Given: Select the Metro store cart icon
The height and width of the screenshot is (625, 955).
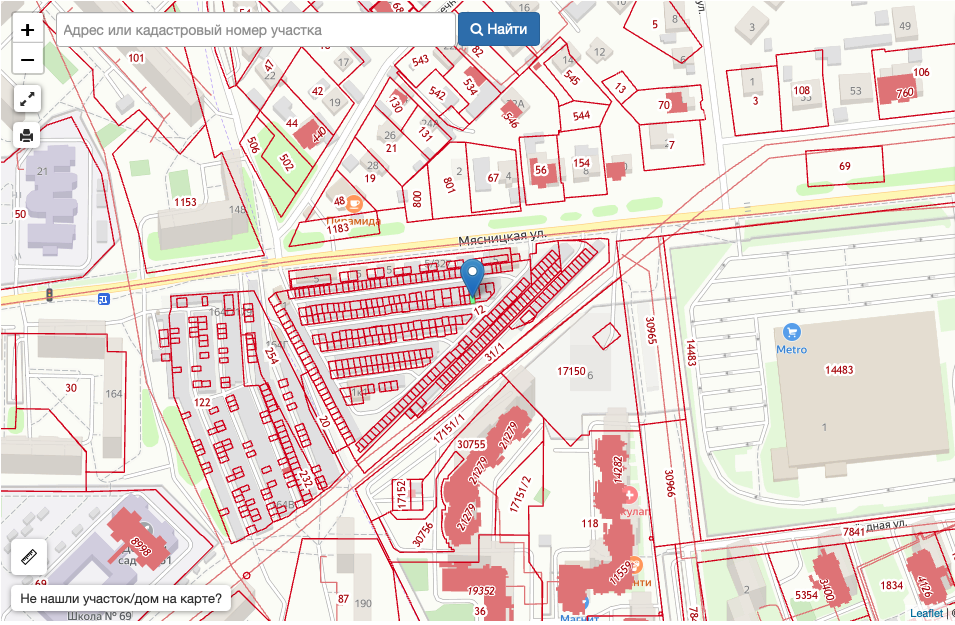Looking at the screenshot, I should click(x=792, y=332).
